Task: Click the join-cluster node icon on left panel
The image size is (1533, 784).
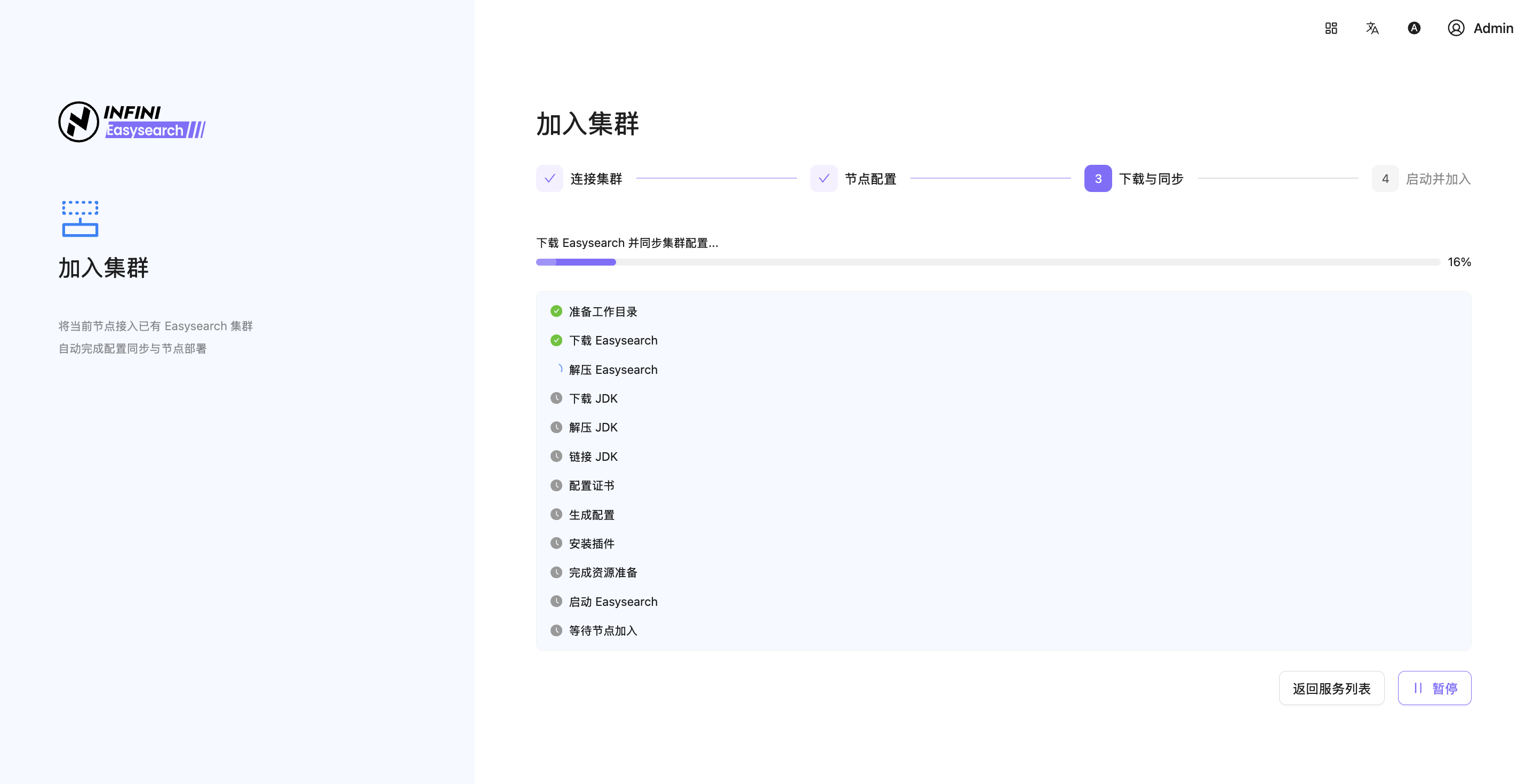Action: click(80, 218)
